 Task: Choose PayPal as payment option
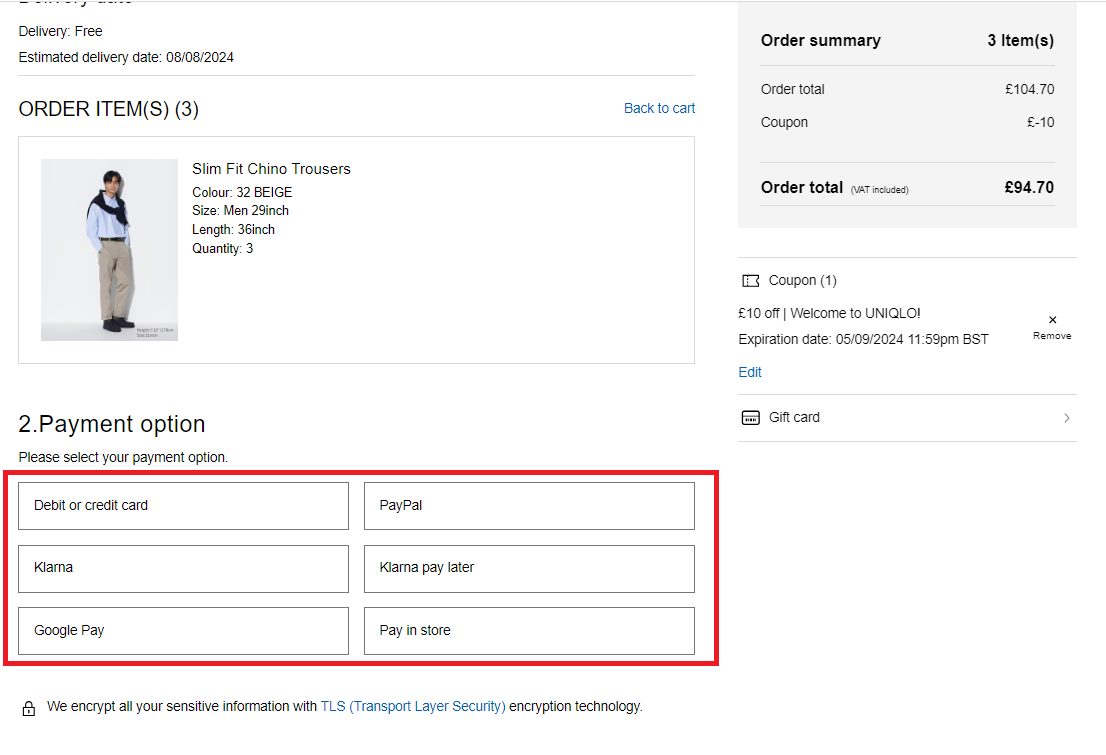tap(529, 506)
